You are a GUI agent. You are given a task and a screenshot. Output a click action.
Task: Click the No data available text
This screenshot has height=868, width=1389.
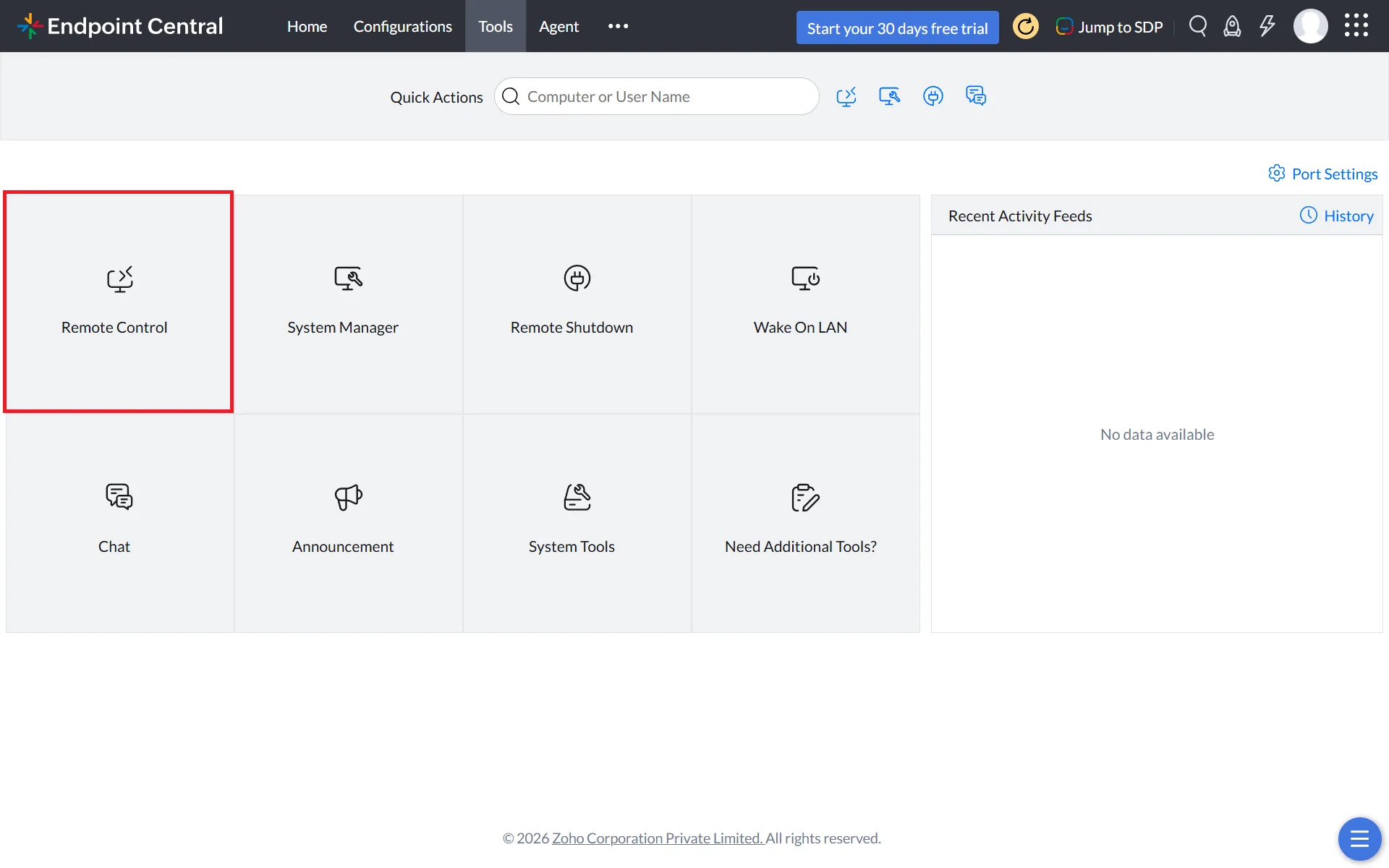click(x=1157, y=434)
